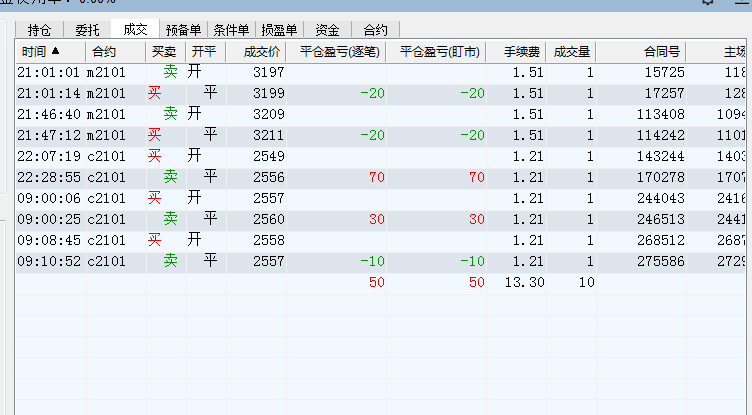This screenshot has height=415, width=752.
Task: Click the total 50 under 平仓盈亏(盯市)
Action: tap(477, 283)
